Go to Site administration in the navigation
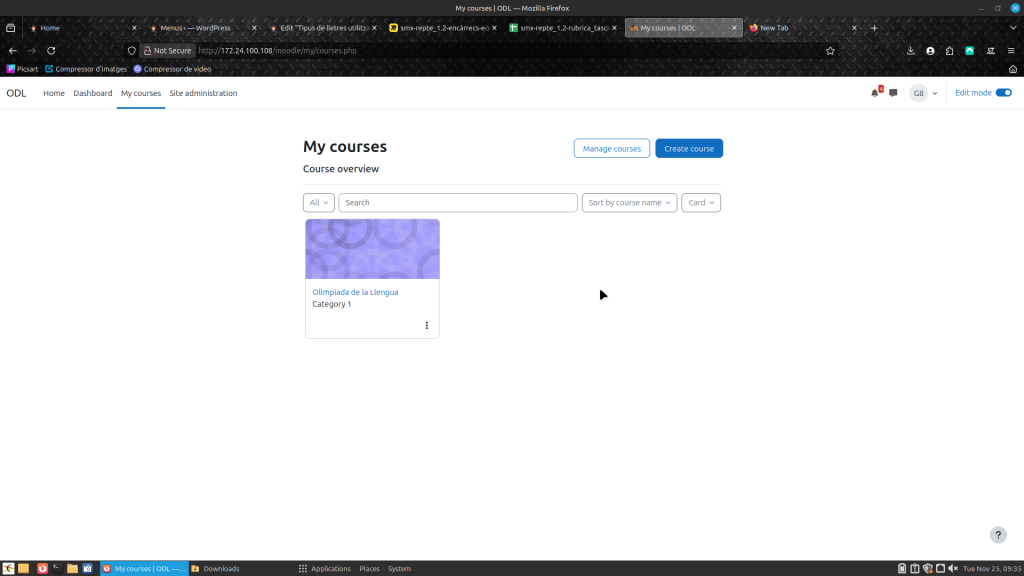Image resolution: width=1024 pixels, height=576 pixels. point(203,93)
